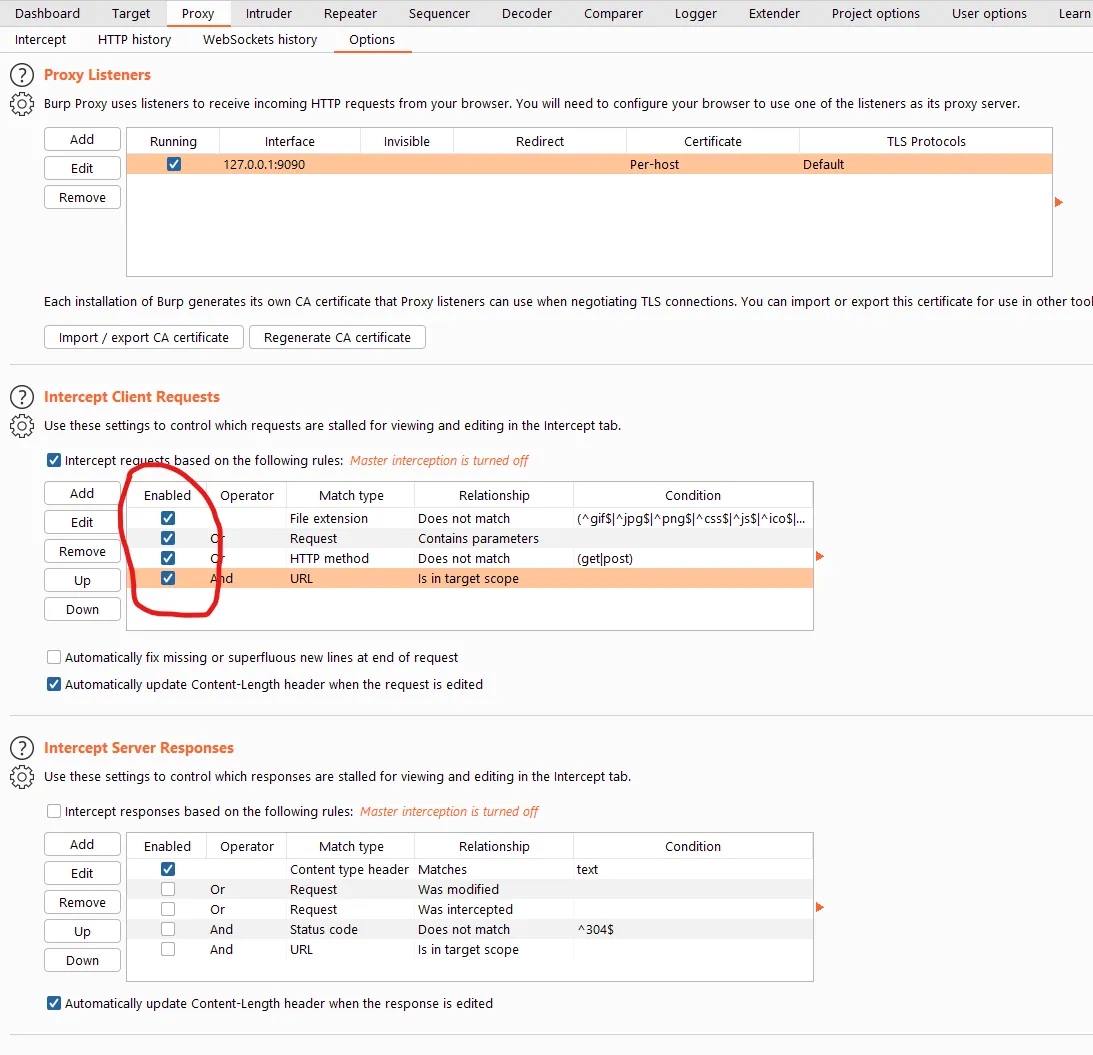Enable automatically fix missing new lines option
1093x1055 pixels.
[54, 657]
